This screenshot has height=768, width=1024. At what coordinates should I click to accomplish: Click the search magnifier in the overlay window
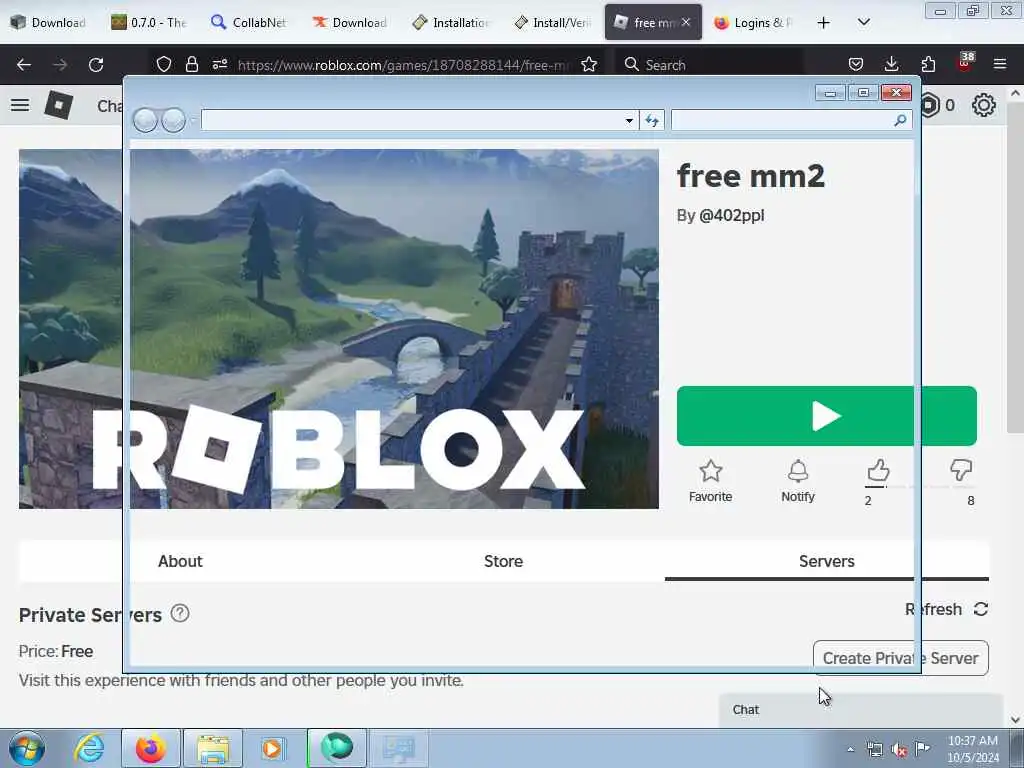(x=900, y=120)
